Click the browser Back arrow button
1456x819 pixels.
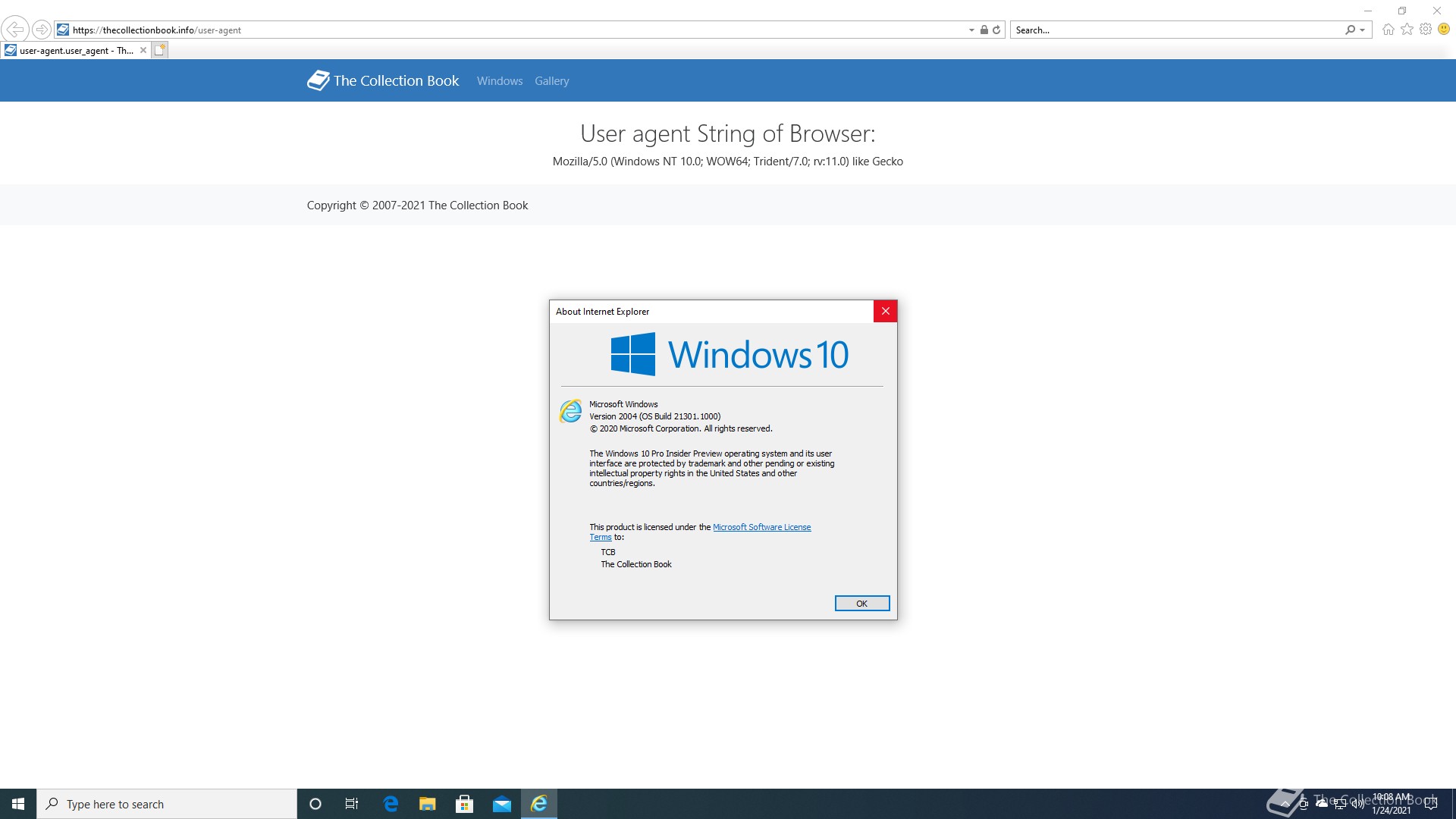tap(14, 30)
